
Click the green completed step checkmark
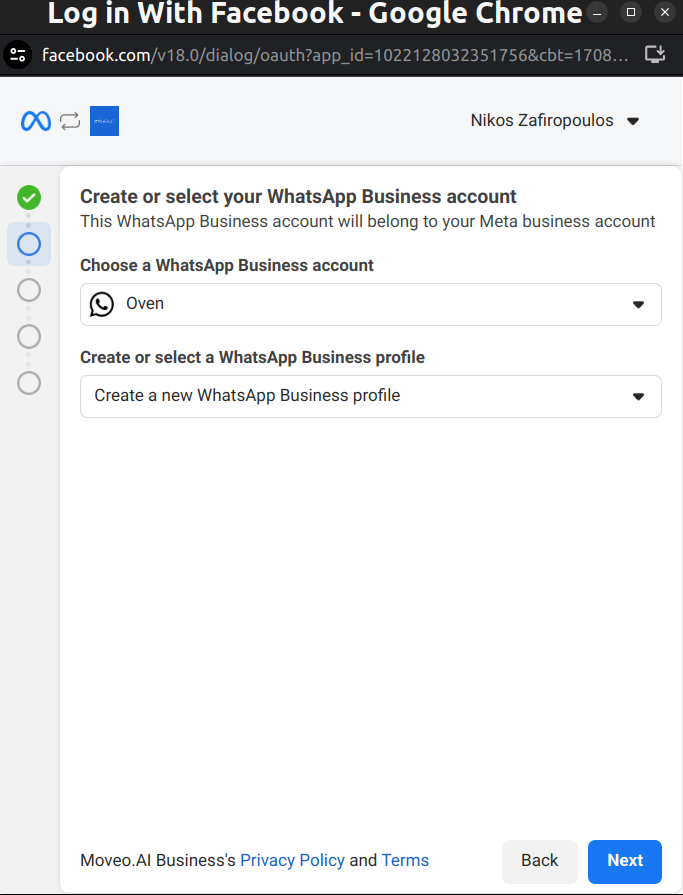29,197
